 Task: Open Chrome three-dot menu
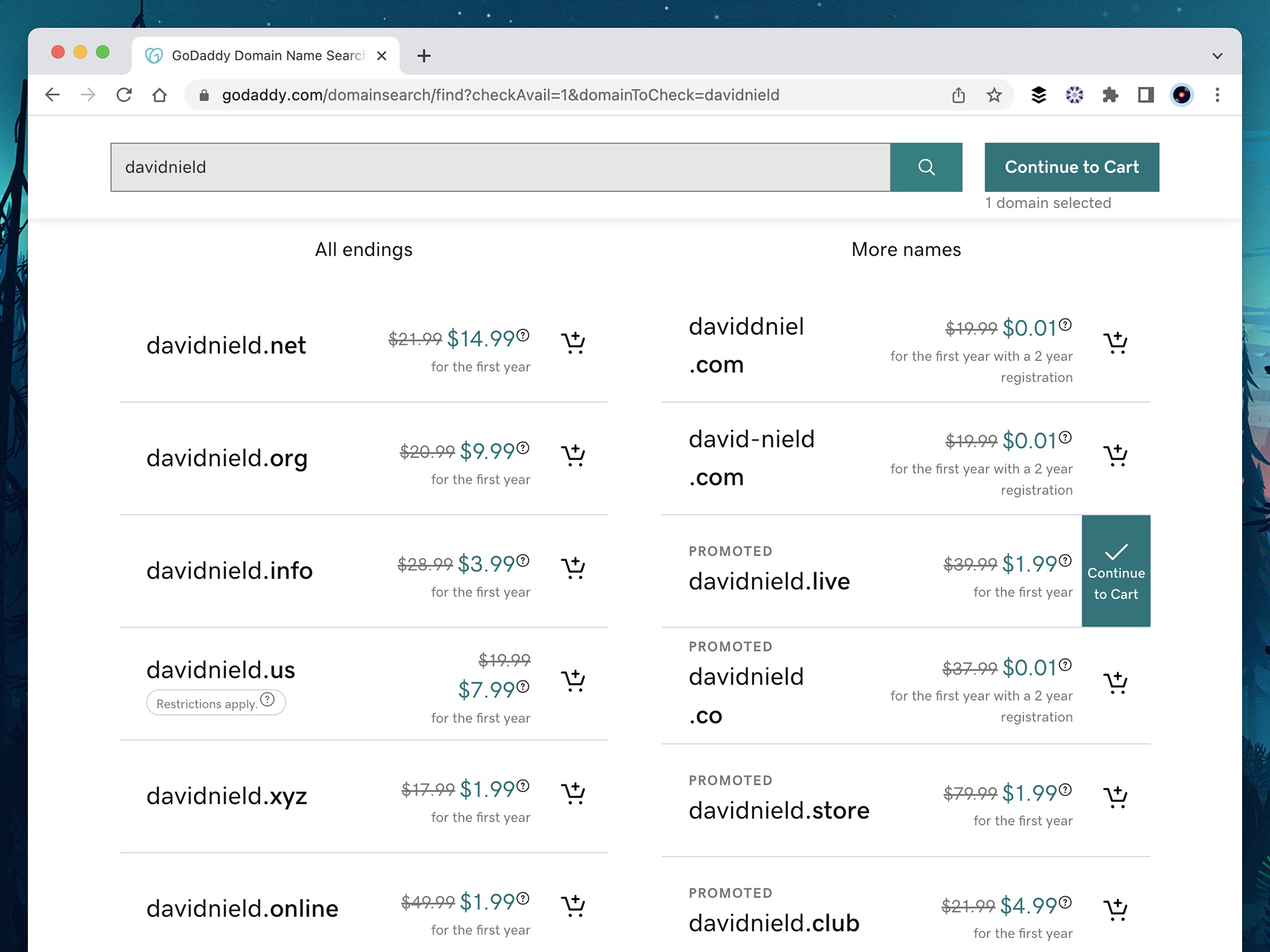point(1217,95)
